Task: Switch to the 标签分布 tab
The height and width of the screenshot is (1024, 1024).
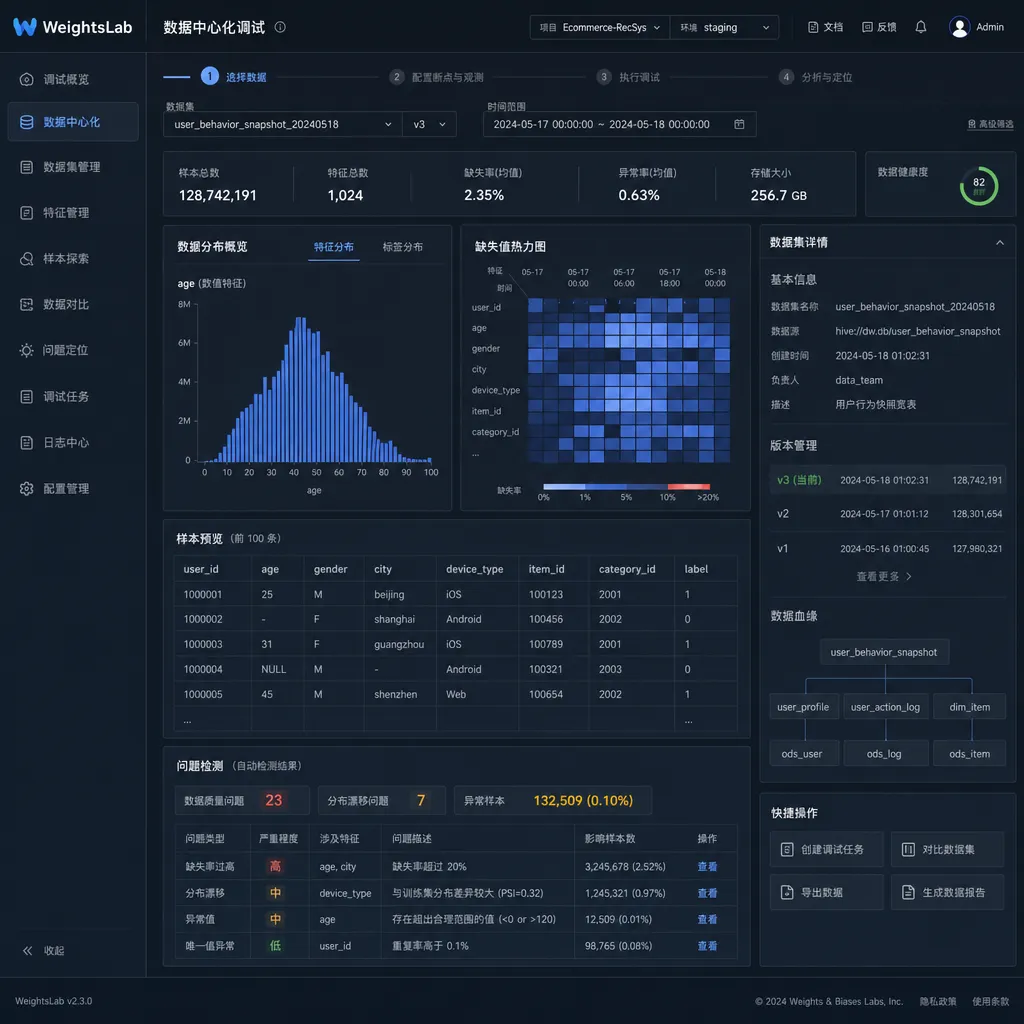Action: coord(402,247)
